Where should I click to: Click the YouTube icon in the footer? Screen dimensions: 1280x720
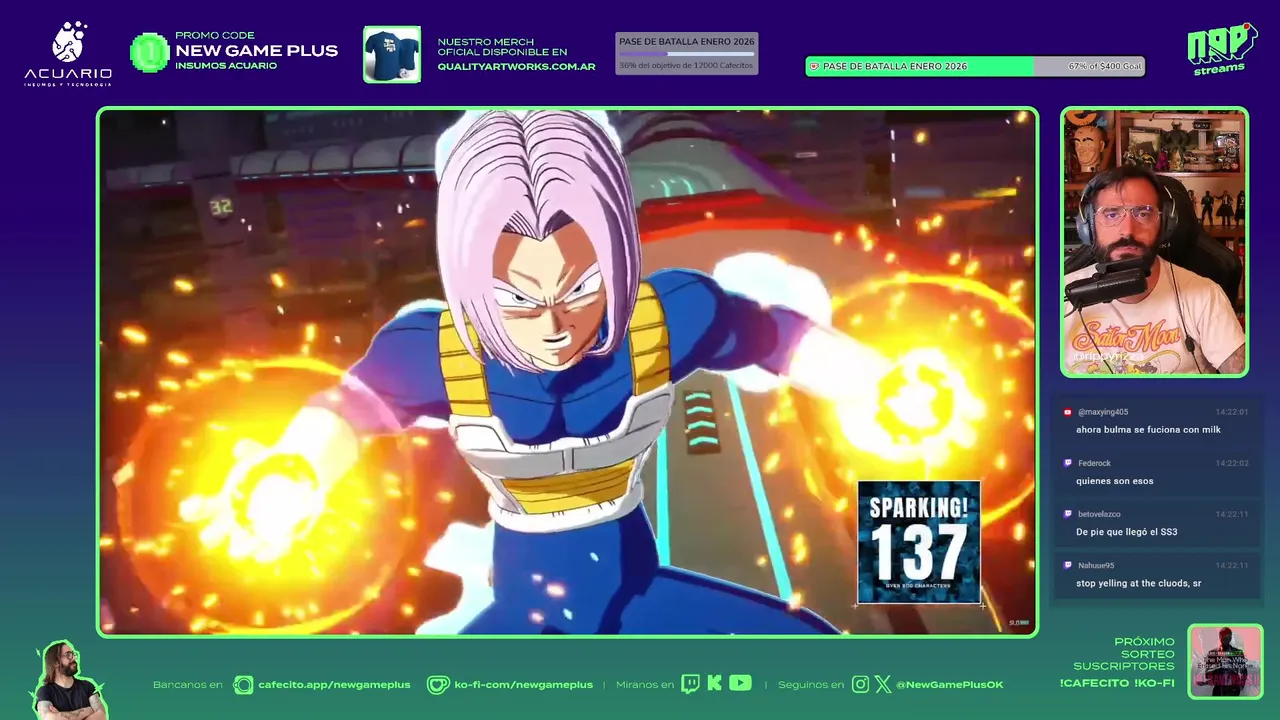(740, 683)
